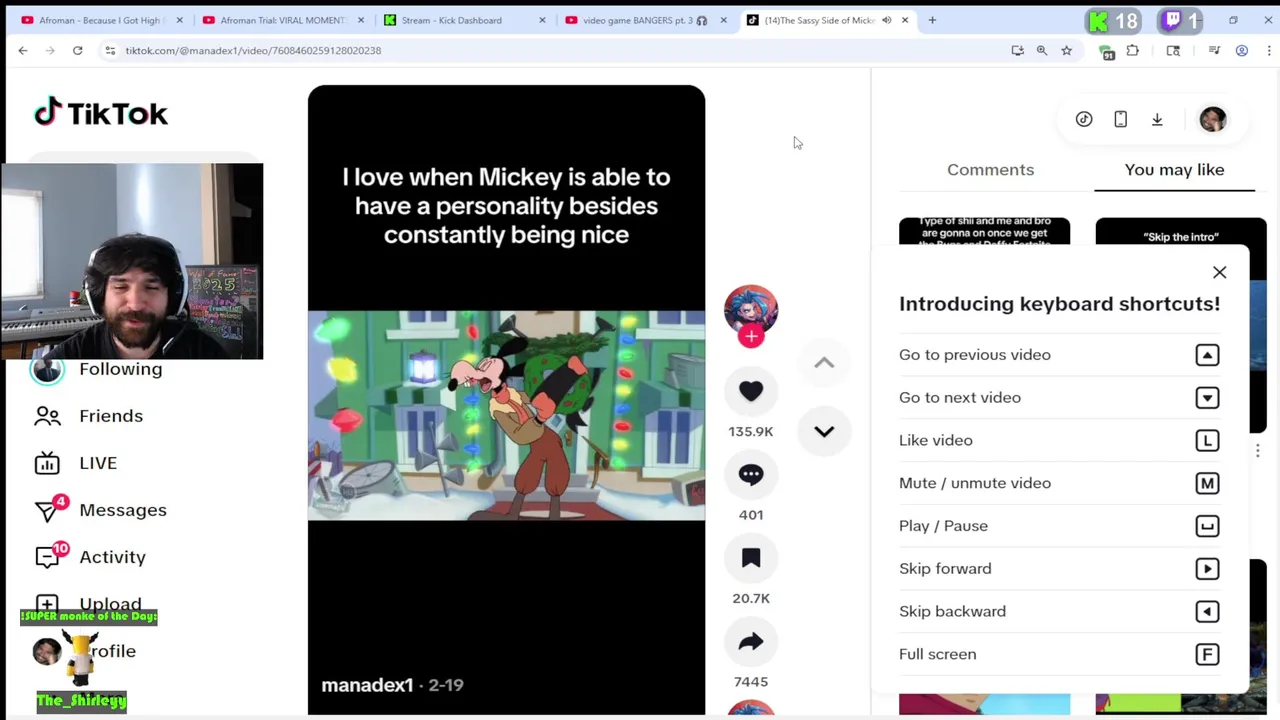Open Activity notifications in the sidebar
Viewport: 1280px width, 720px height.
point(112,557)
